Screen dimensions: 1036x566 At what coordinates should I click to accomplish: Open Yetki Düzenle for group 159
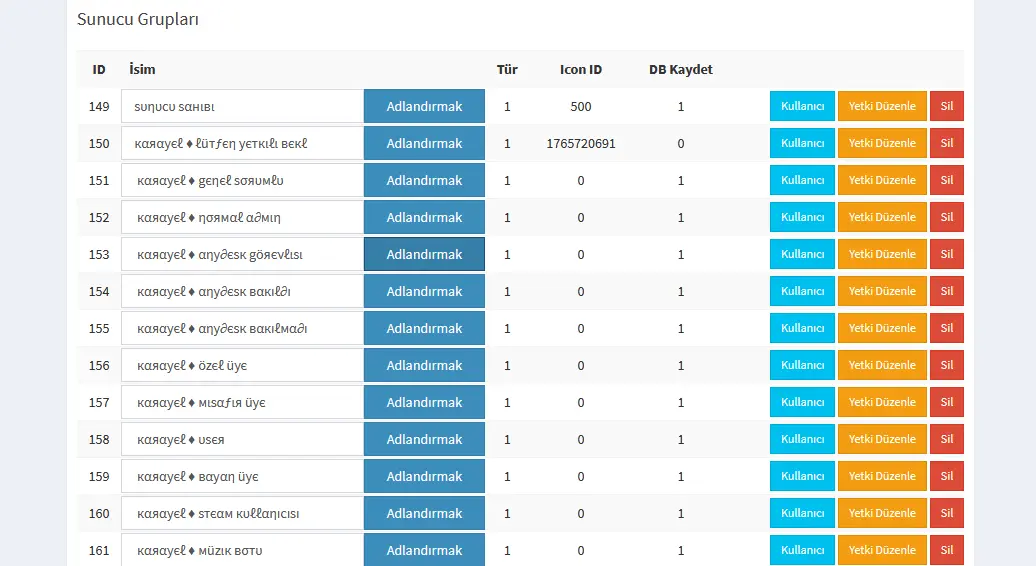pos(882,476)
